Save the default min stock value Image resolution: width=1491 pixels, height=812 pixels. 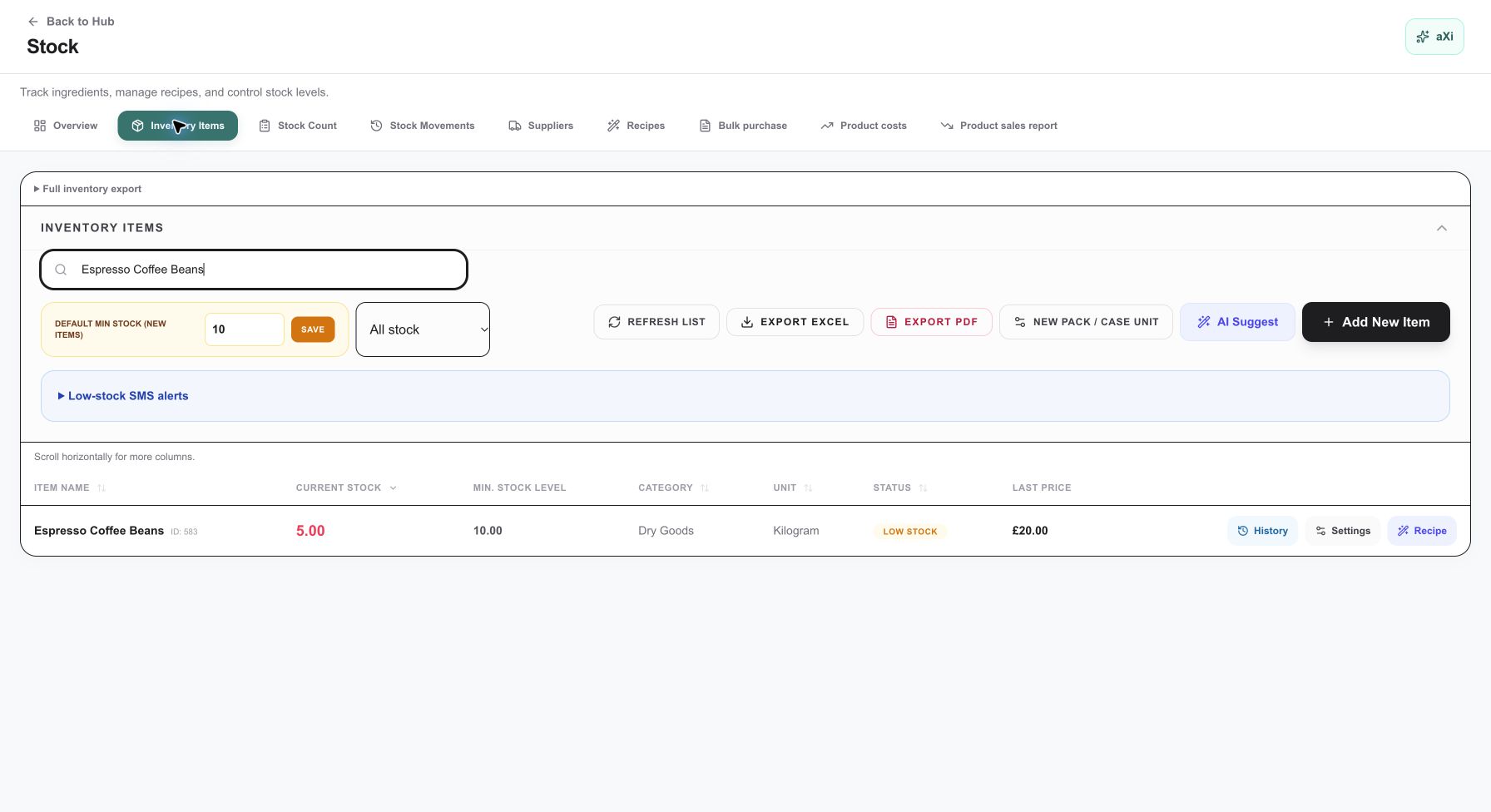tap(313, 329)
